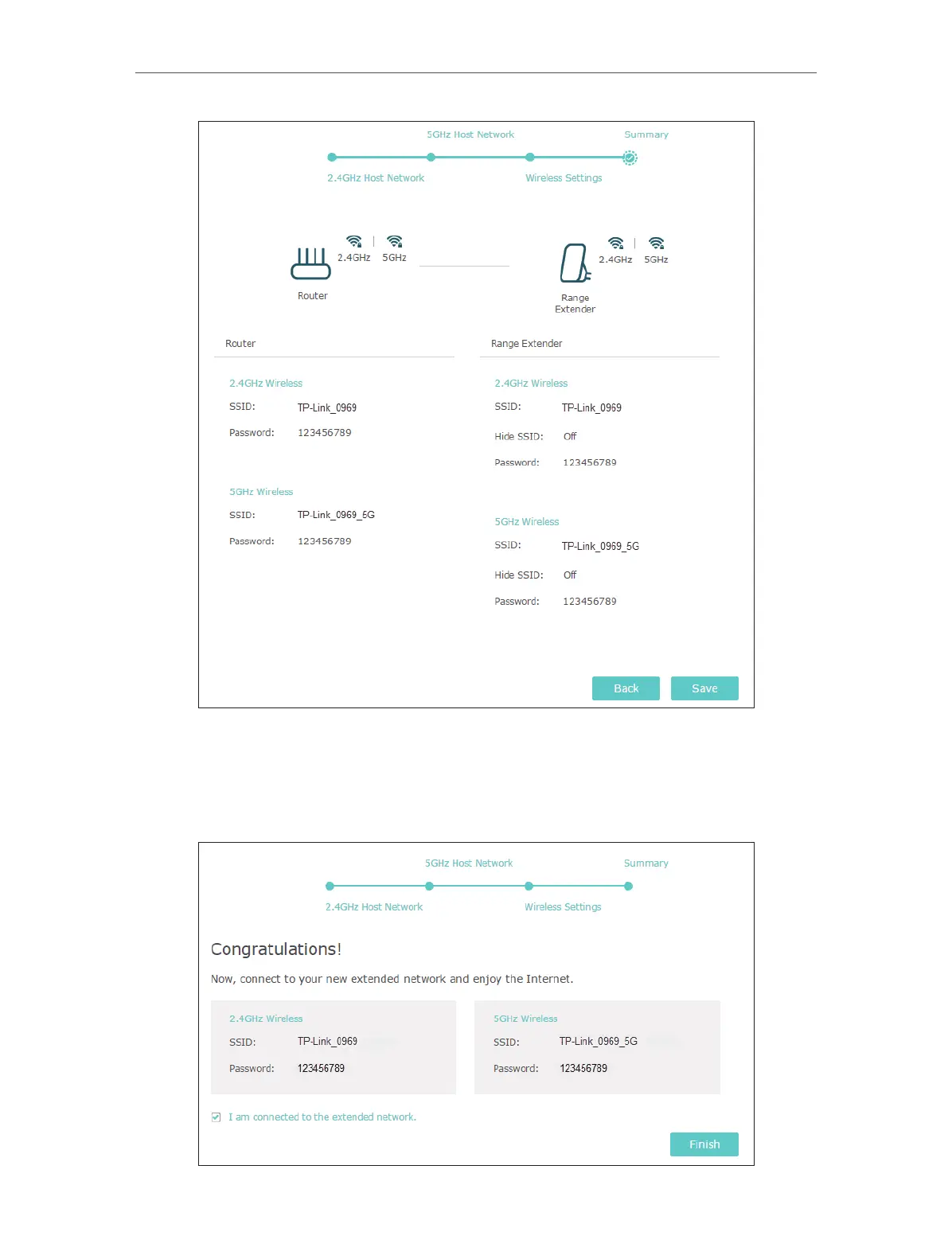
Task: Click Router 5GHz SSID TP-Link_0969_5G
Action: [x=336, y=515]
